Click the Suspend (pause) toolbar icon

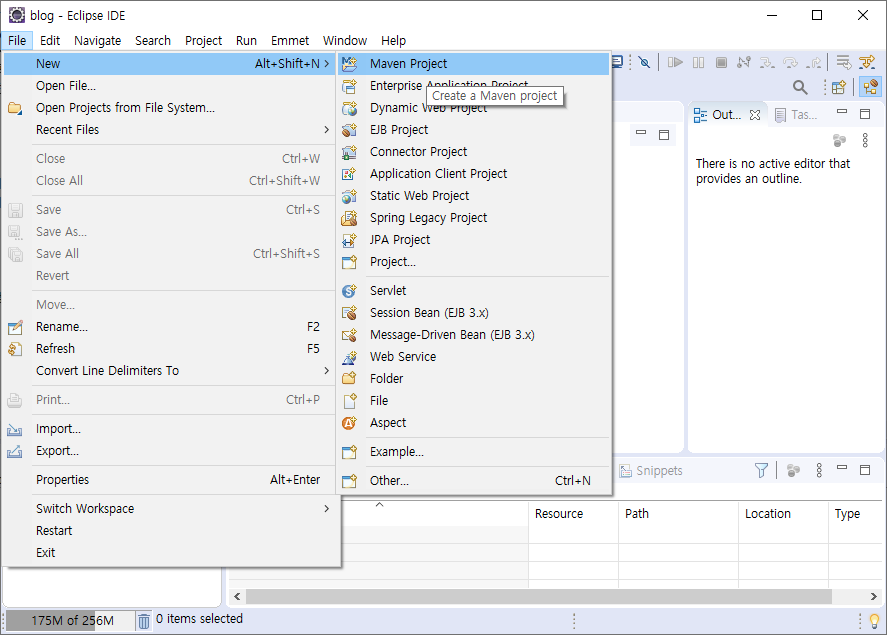pyautogui.click(x=699, y=62)
